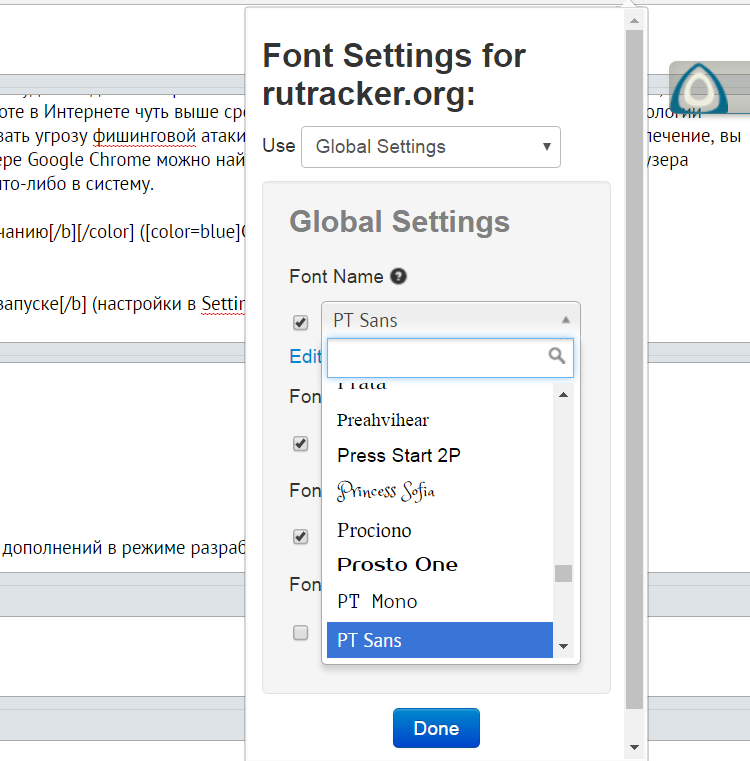
Task: Choose PT Mono from the list
Action: pos(440,601)
